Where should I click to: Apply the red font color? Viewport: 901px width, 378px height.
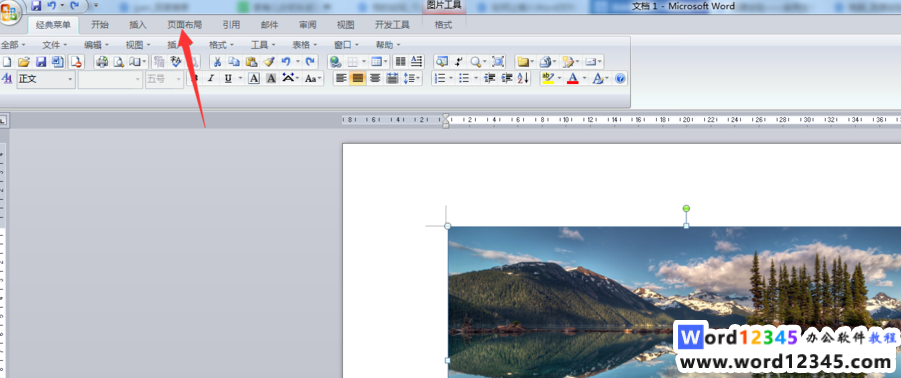(572, 78)
